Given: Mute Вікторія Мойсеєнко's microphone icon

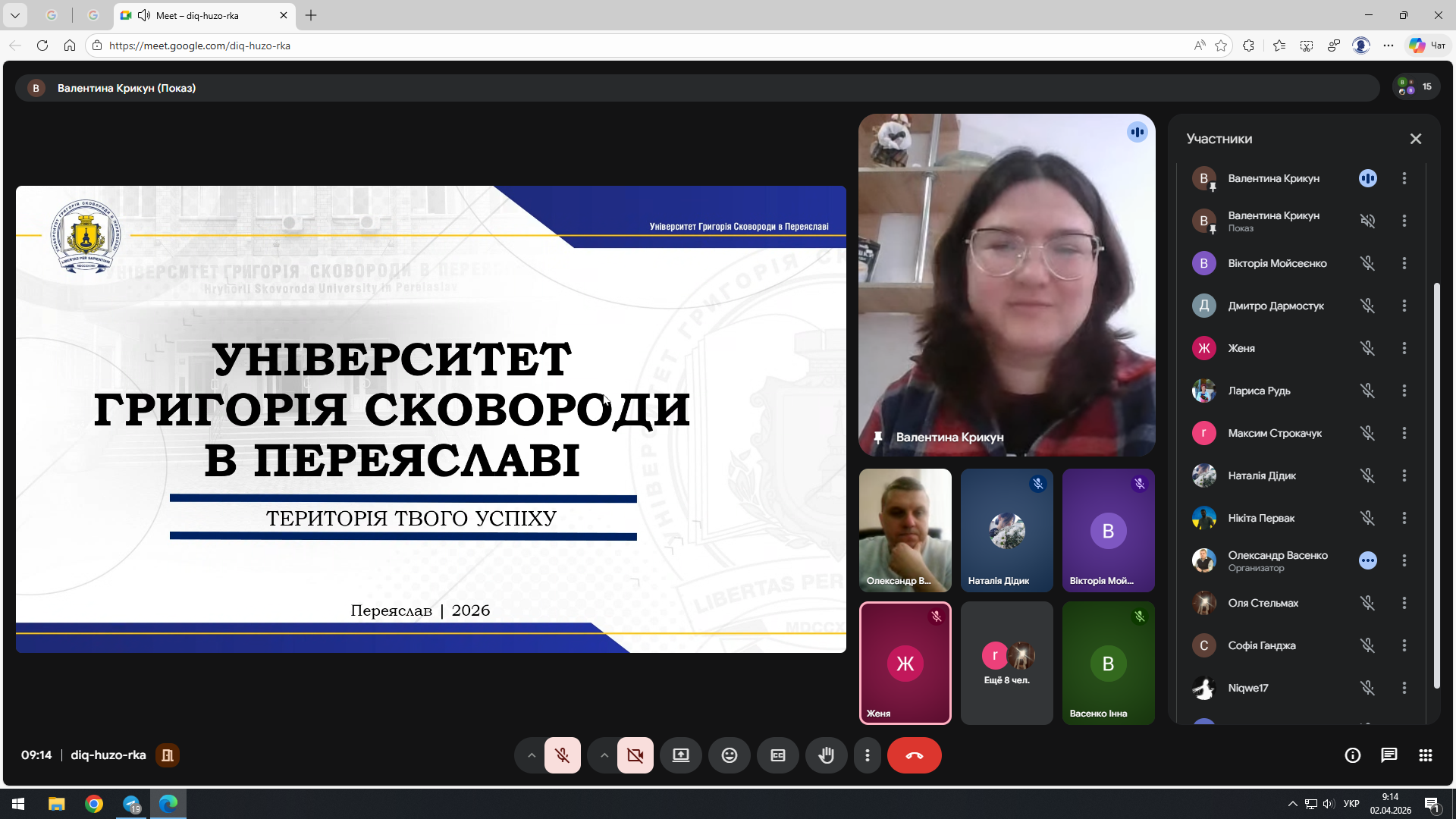Looking at the screenshot, I should click(x=1367, y=263).
